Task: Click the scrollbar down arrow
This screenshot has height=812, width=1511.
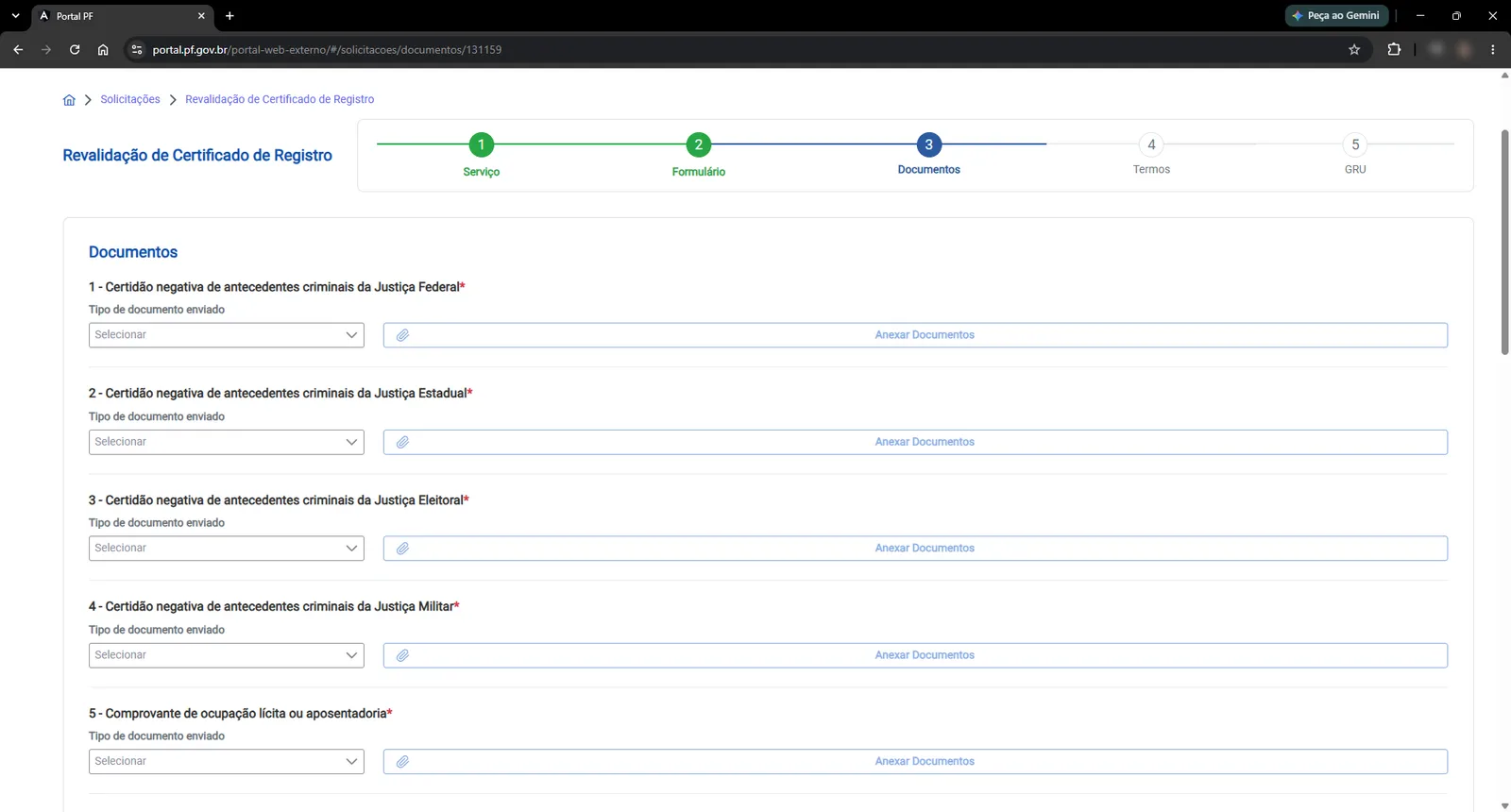Action: (1504, 805)
